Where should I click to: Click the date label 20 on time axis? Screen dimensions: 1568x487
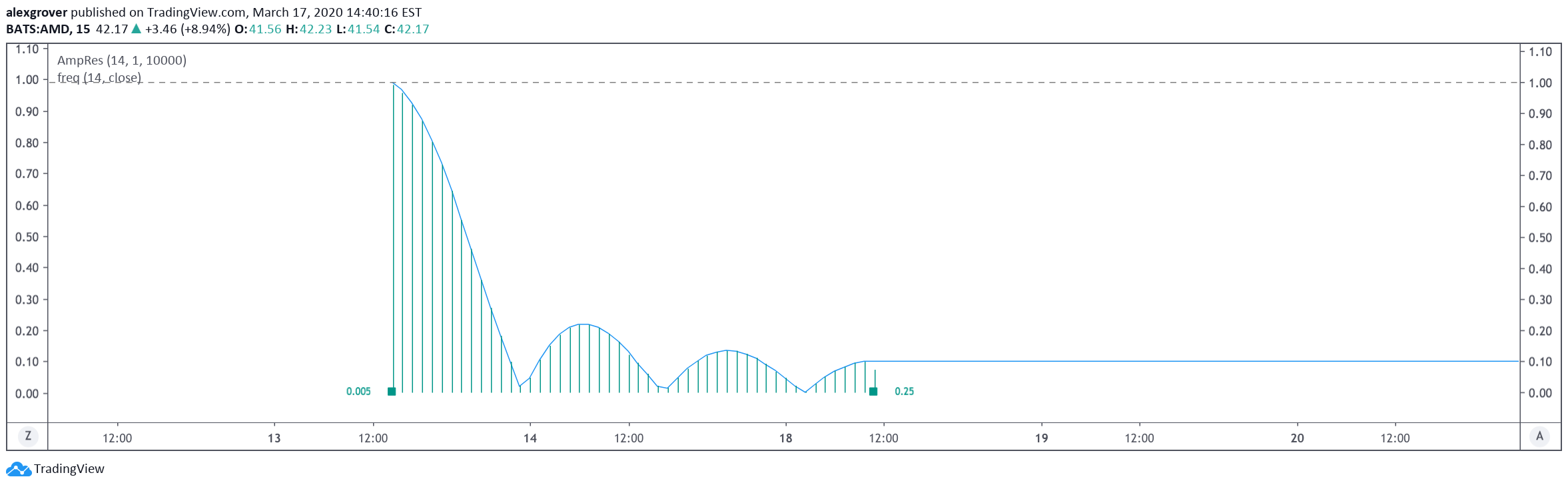pyautogui.click(x=1298, y=438)
